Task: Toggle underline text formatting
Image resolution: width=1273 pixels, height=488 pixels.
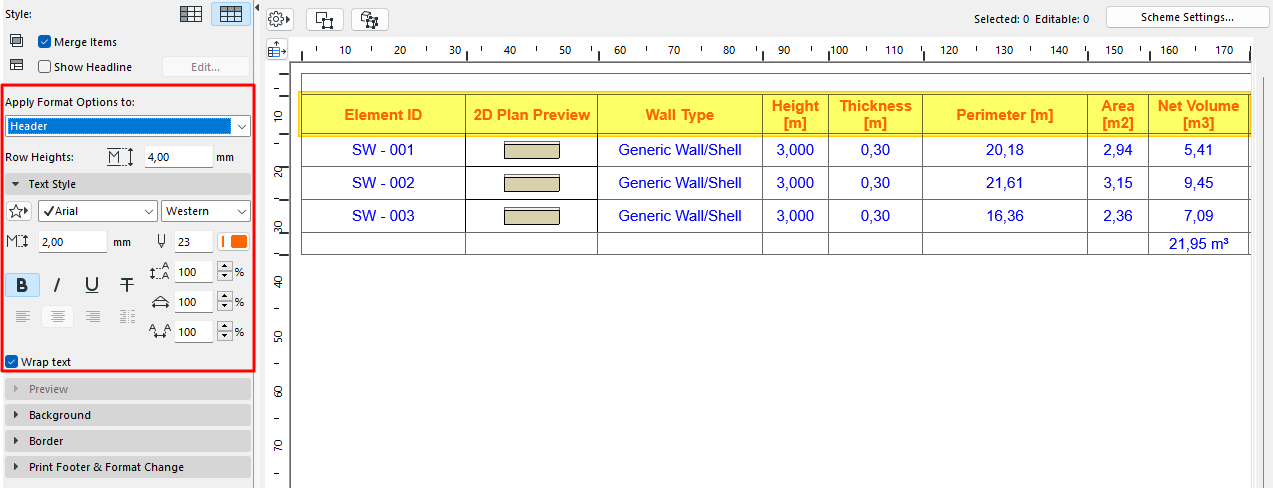Action: point(92,285)
